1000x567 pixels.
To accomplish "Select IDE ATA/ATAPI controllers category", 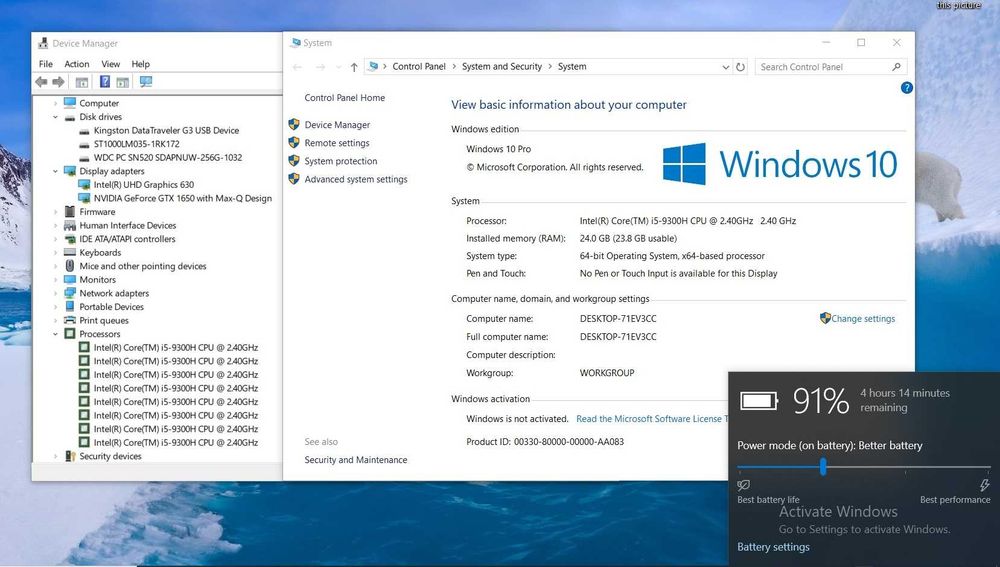I will click(127, 239).
